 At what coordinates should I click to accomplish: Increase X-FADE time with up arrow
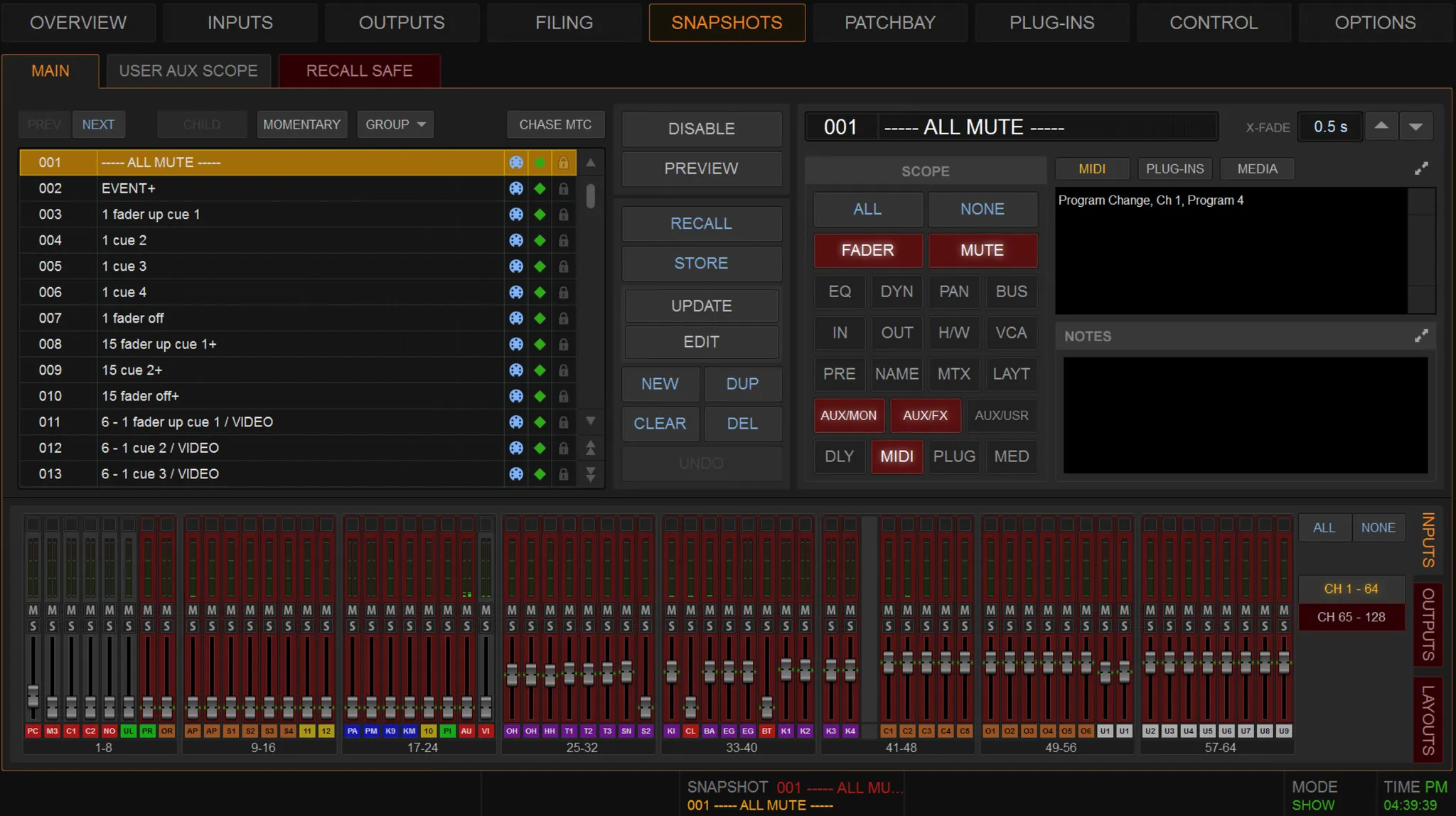coord(1381,127)
